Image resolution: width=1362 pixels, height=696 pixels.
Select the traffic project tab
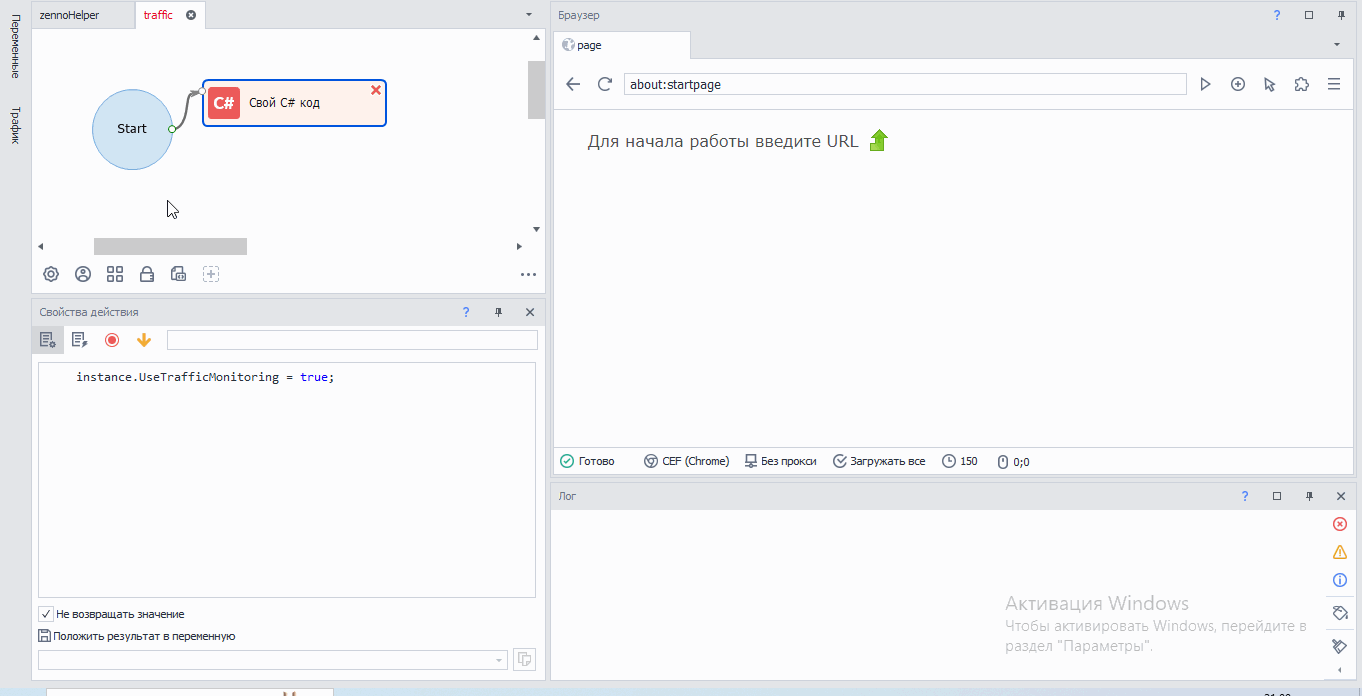pyautogui.click(x=158, y=15)
